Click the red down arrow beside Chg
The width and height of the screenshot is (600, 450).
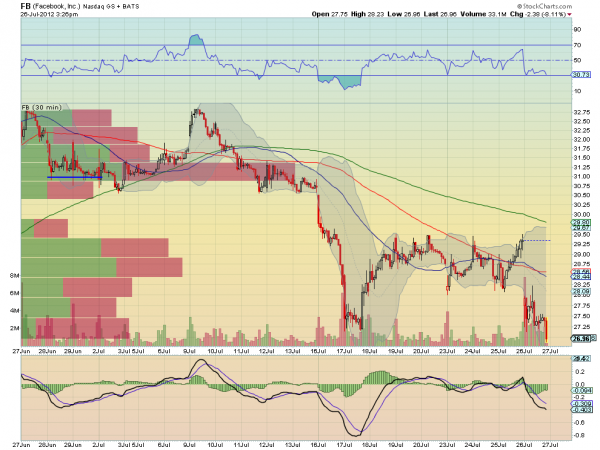coord(569,15)
